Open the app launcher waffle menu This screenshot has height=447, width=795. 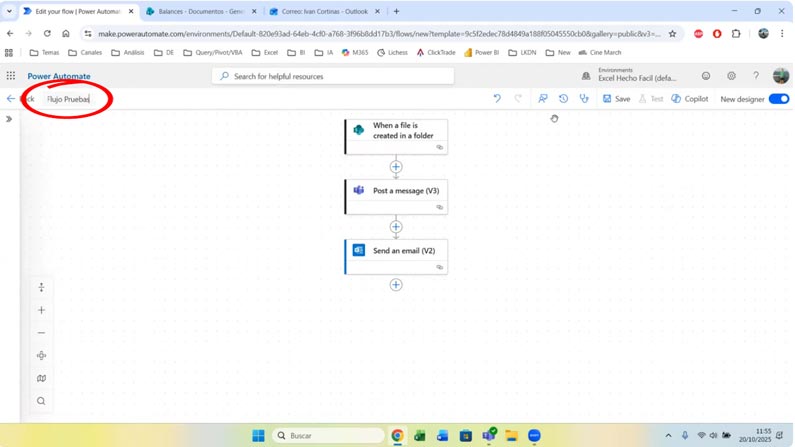click(x=11, y=76)
